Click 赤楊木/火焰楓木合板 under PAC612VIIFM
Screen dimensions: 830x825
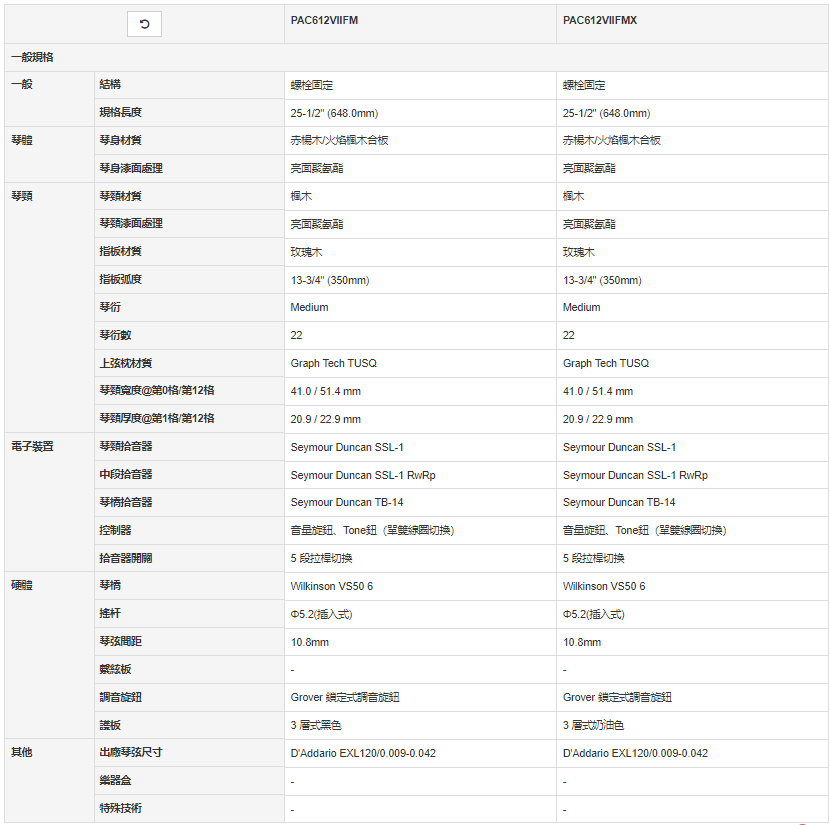[339, 140]
